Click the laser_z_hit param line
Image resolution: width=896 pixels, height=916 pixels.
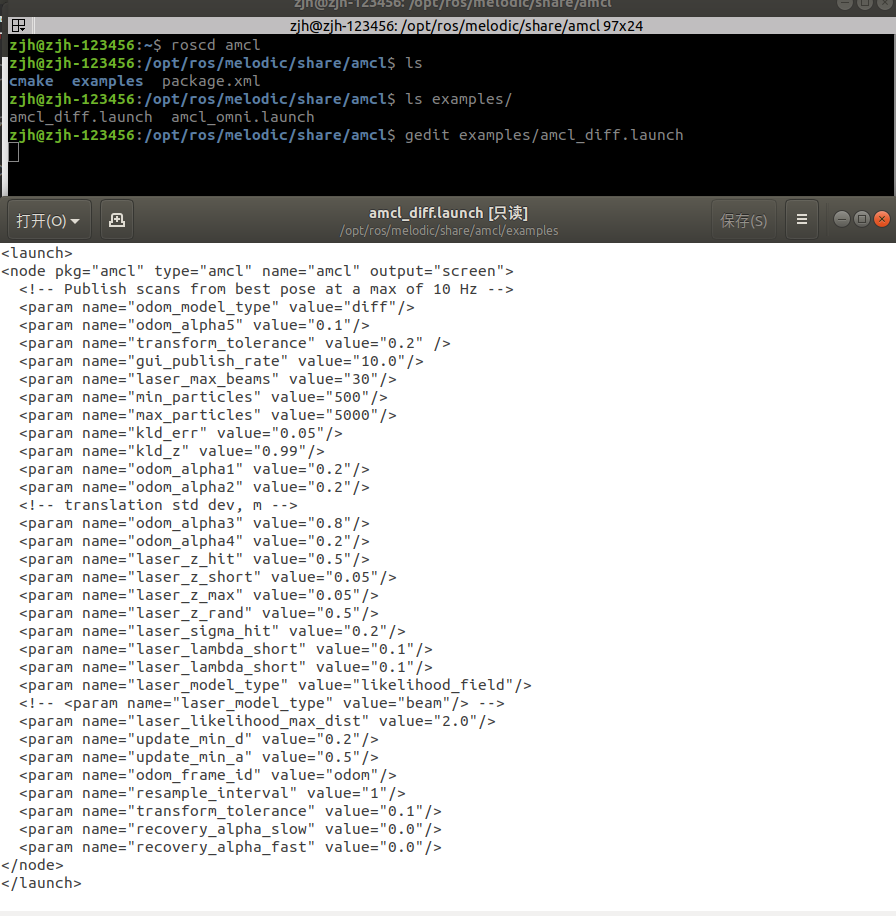tap(195, 559)
